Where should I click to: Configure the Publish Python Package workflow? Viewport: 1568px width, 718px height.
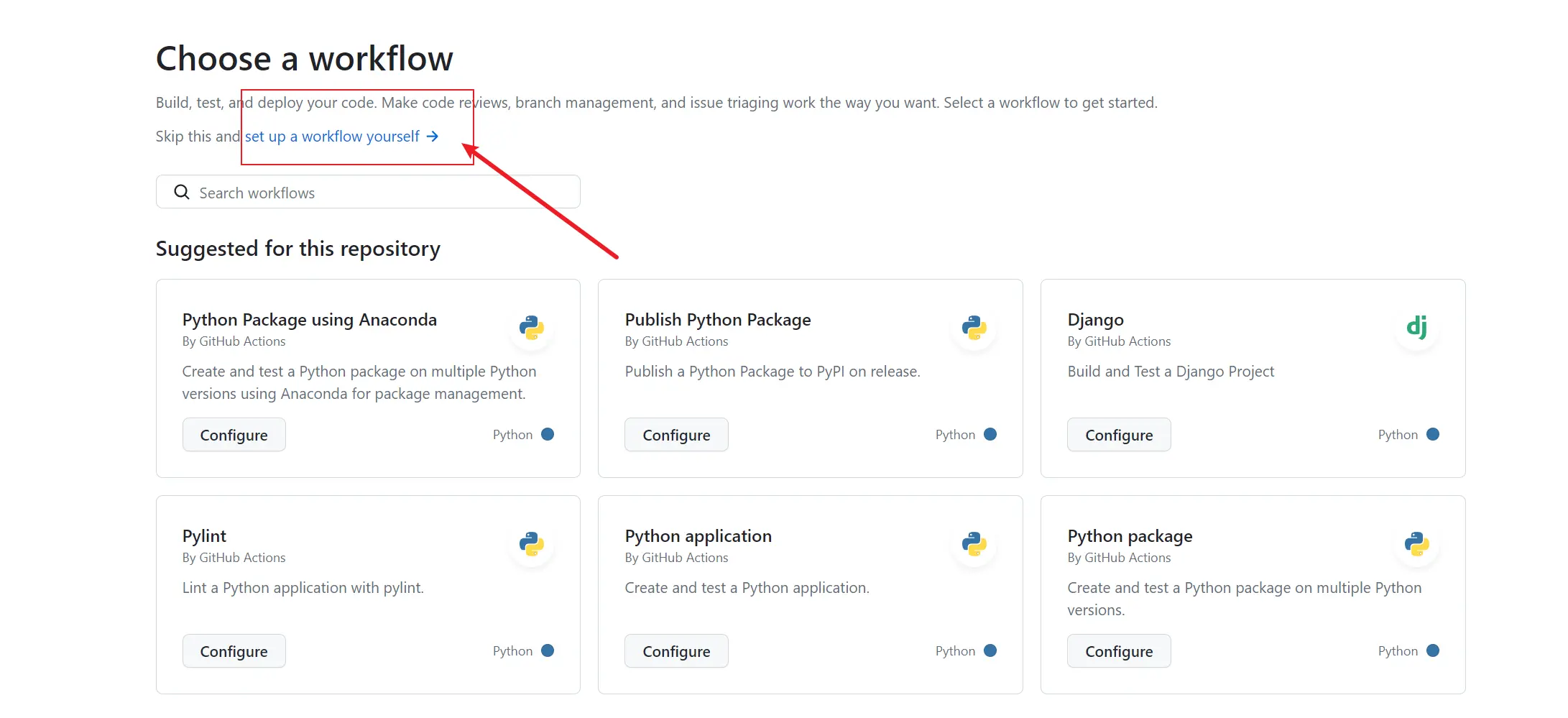coord(676,435)
